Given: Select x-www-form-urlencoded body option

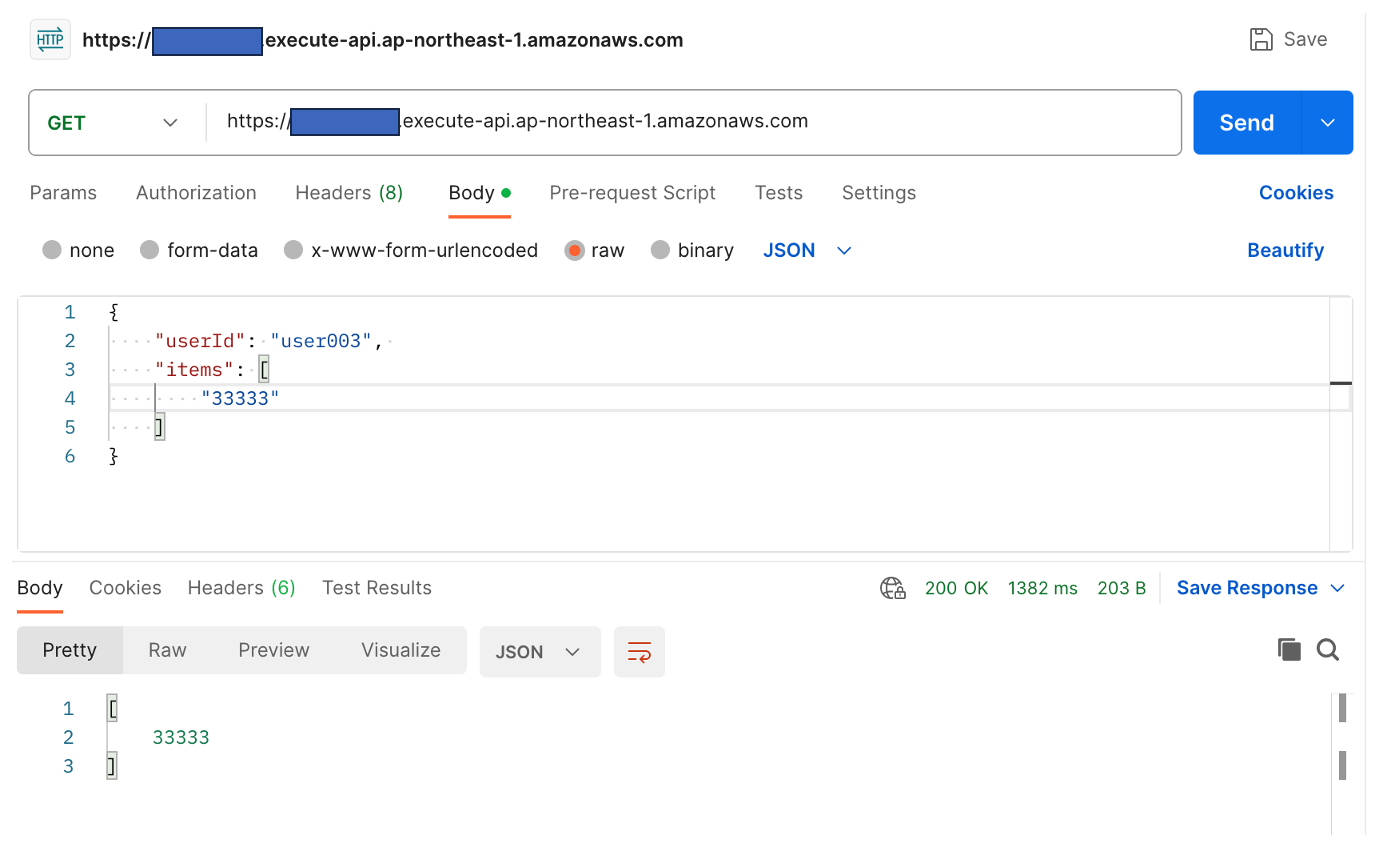Looking at the screenshot, I should pos(293,250).
